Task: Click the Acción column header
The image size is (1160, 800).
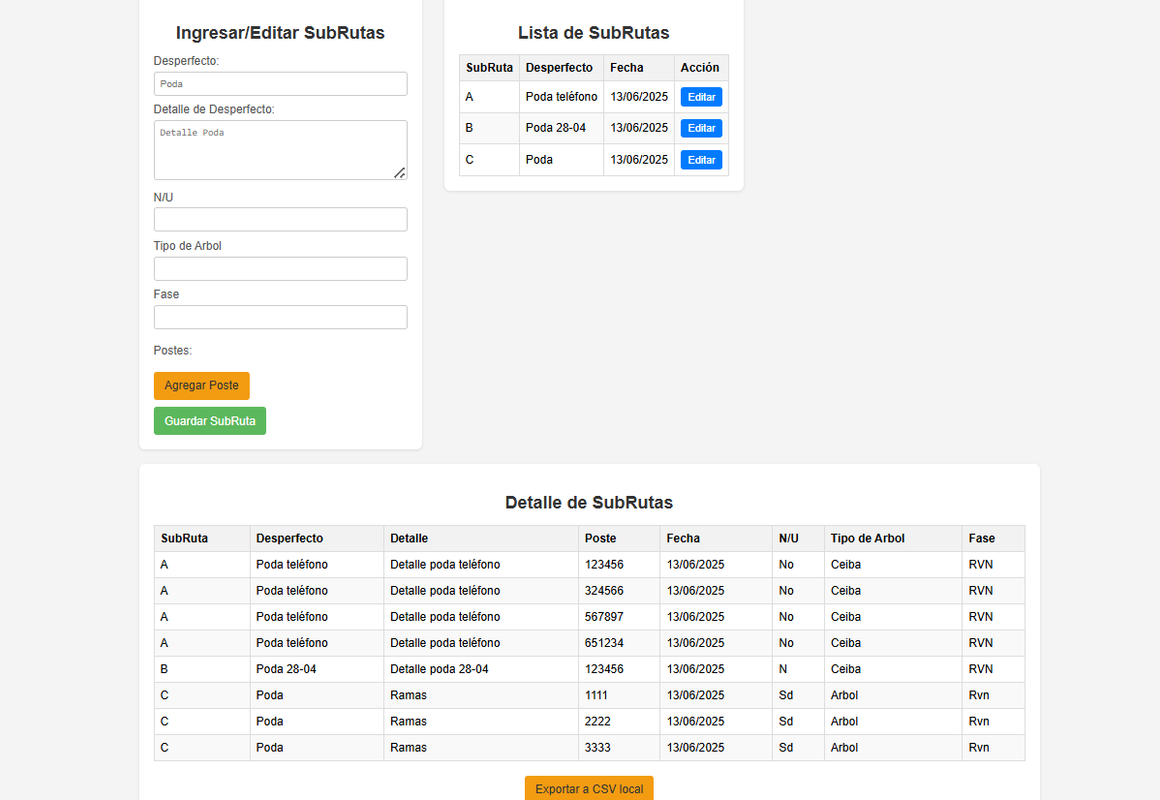Action: pyautogui.click(x=701, y=67)
